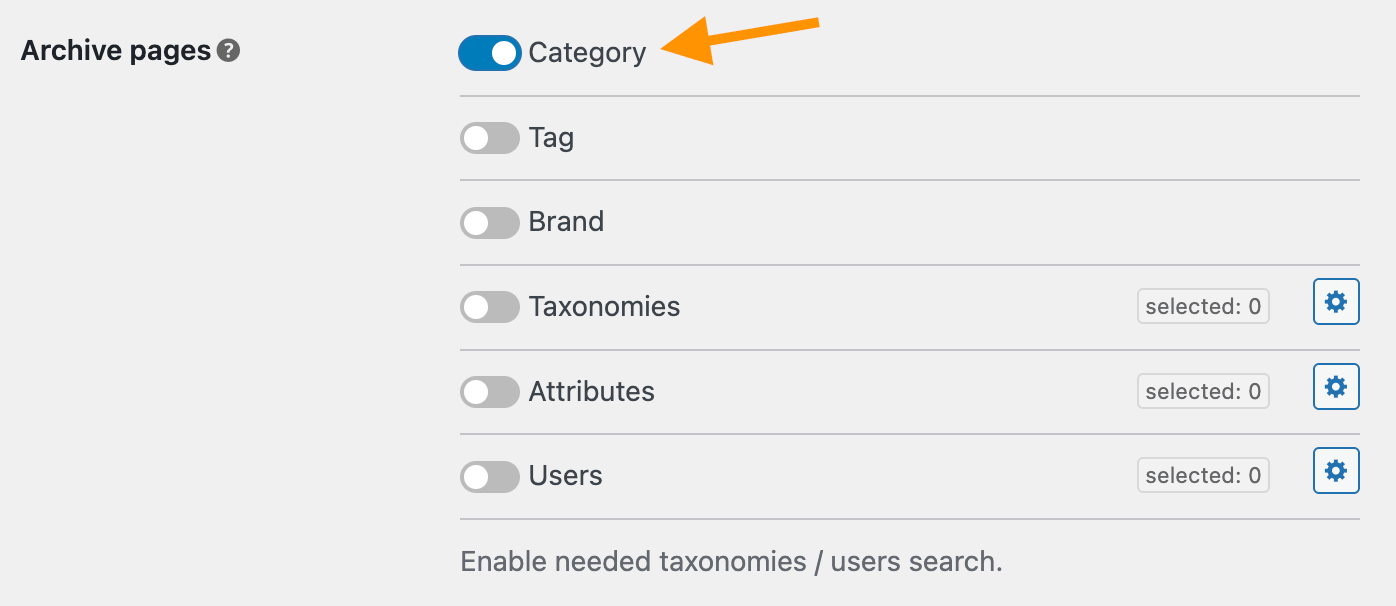1396x606 pixels.
Task: Turn on the Brand toggle switch
Action: (x=489, y=222)
